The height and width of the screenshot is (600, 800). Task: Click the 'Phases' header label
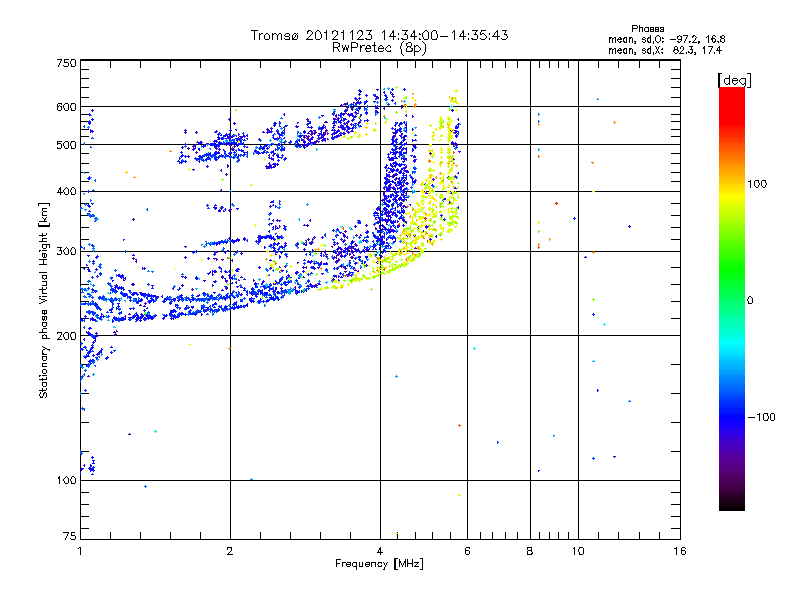[647, 29]
